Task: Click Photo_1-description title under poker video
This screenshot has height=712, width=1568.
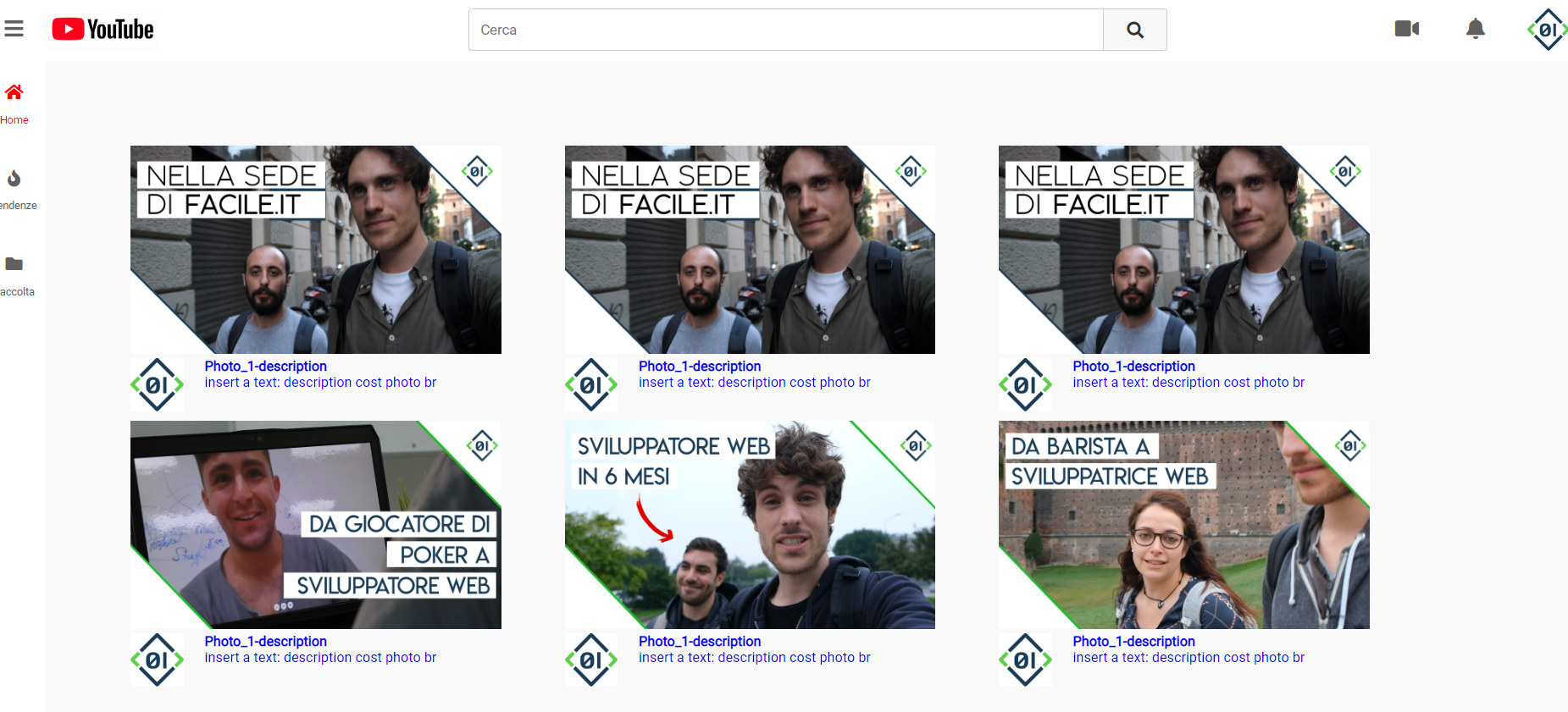Action: pyautogui.click(x=266, y=642)
